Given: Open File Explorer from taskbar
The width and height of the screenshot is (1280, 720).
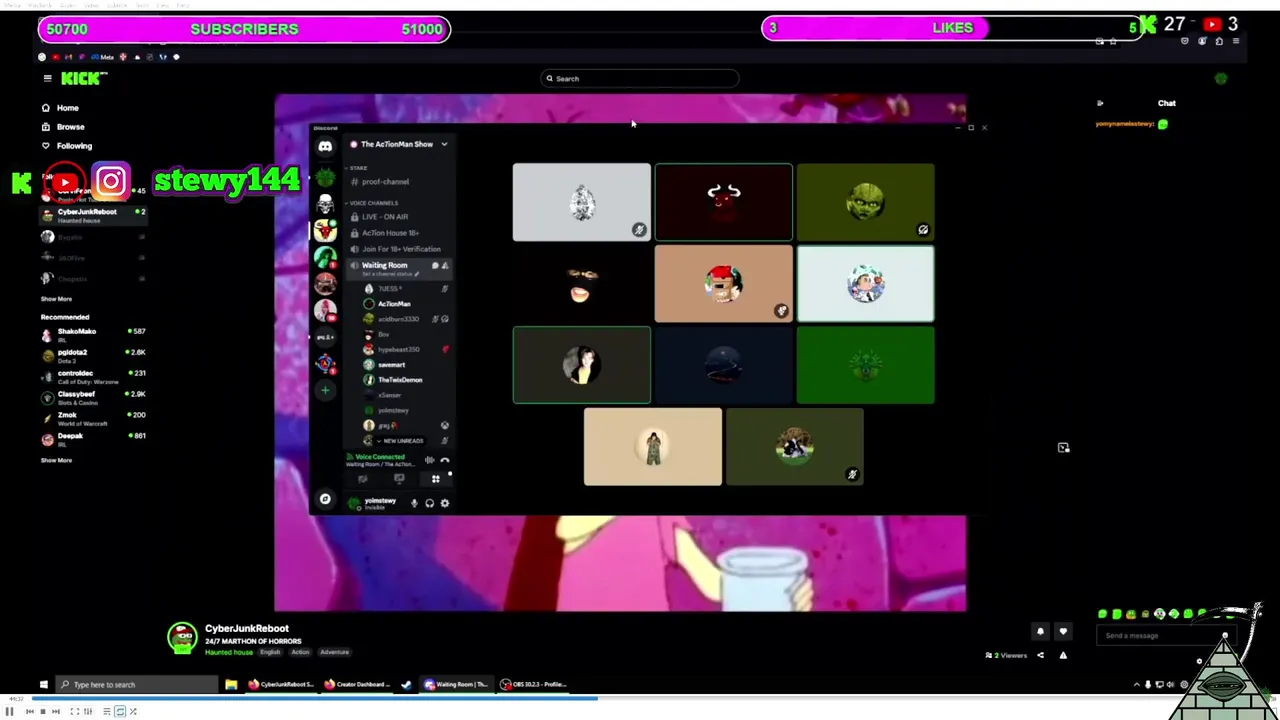Looking at the screenshot, I should pyautogui.click(x=231, y=685).
